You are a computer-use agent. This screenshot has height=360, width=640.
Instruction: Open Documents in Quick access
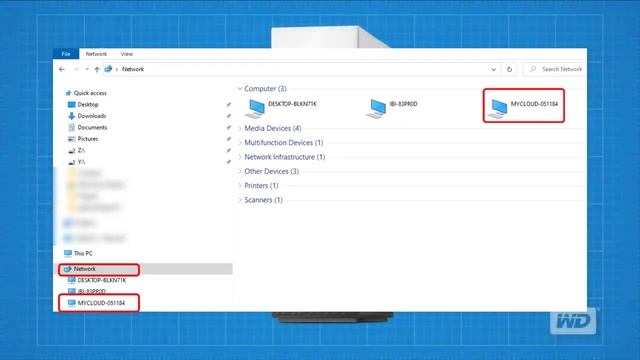point(92,127)
